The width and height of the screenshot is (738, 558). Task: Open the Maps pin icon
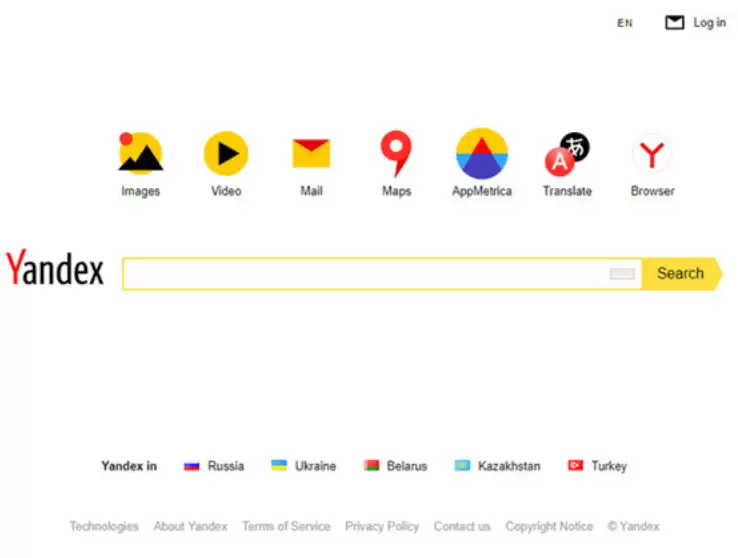tap(396, 154)
